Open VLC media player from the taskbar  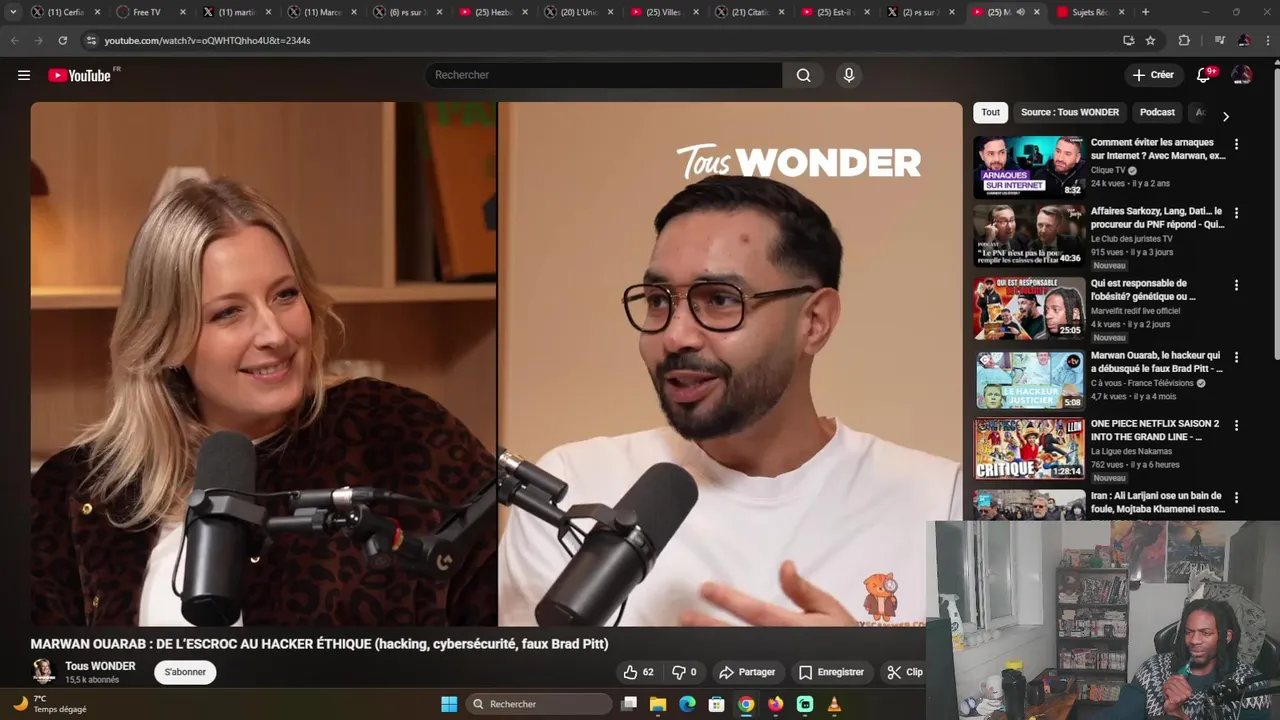[x=834, y=704]
